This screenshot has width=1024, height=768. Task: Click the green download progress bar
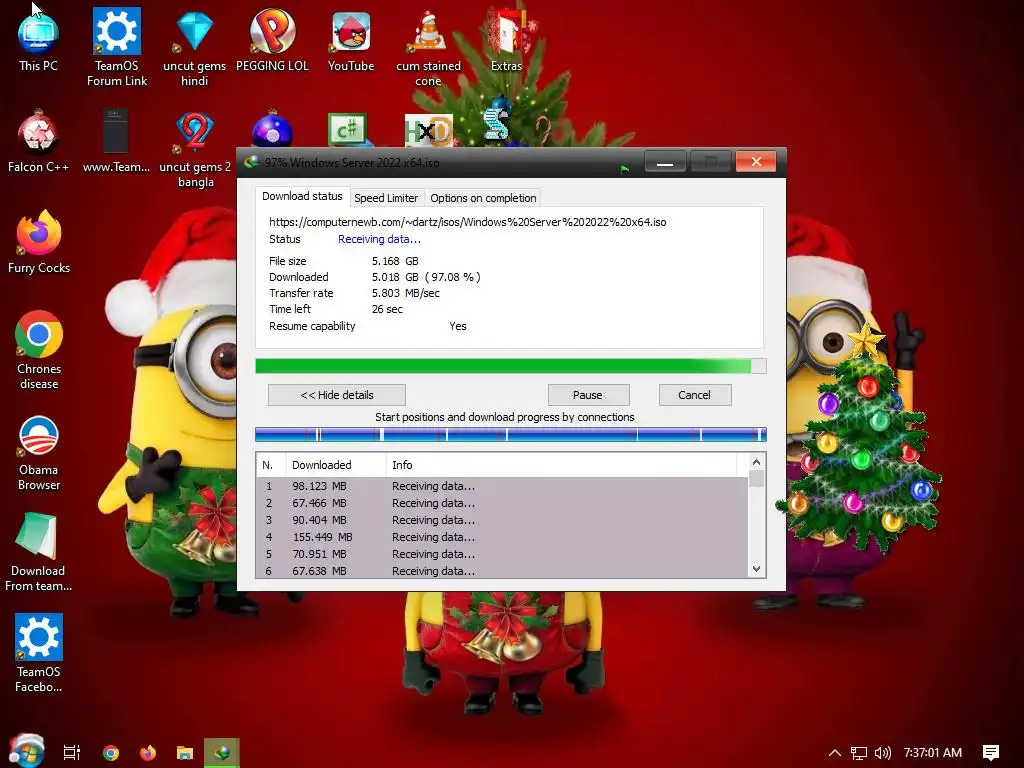[511, 366]
